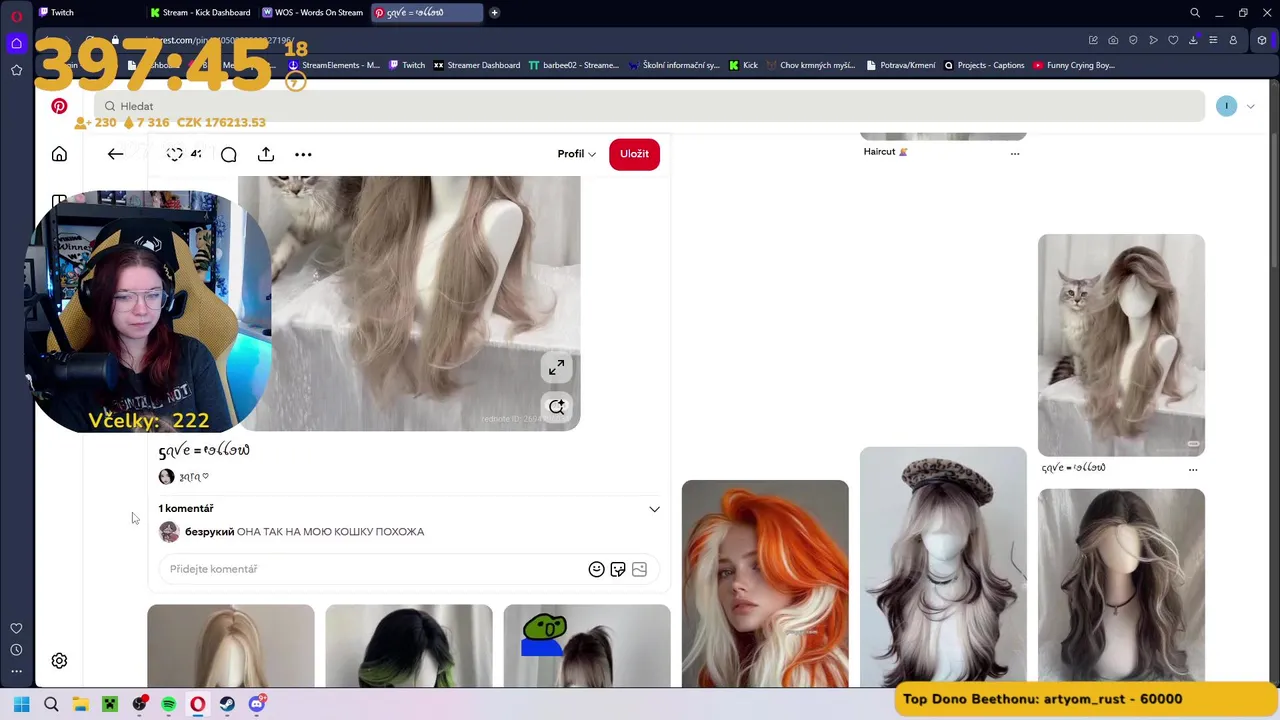The image size is (1280, 720).
Task: Open more options for Haircut pin
Action: [1015, 153]
